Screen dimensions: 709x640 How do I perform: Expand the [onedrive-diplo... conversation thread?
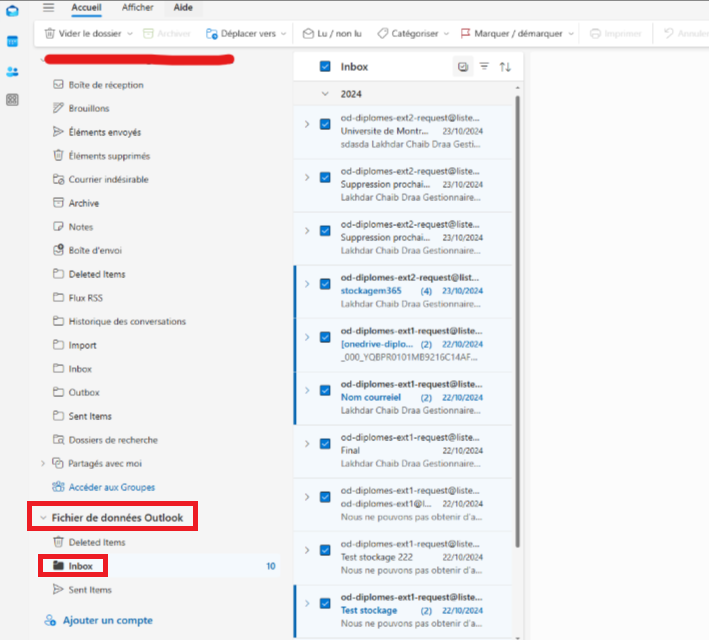click(307, 337)
